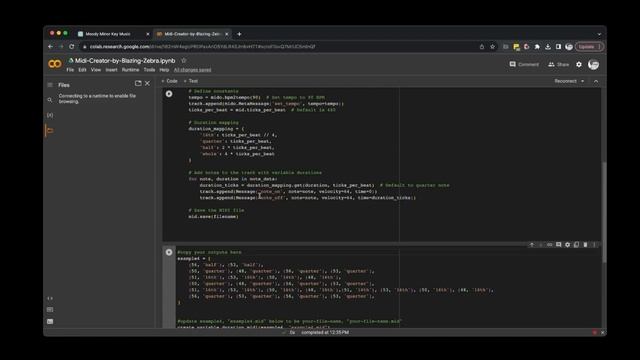Toggle the sidebar hamburger menu
Image resolution: width=640 pixels, height=360 pixels.
pyautogui.click(x=50, y=85)
